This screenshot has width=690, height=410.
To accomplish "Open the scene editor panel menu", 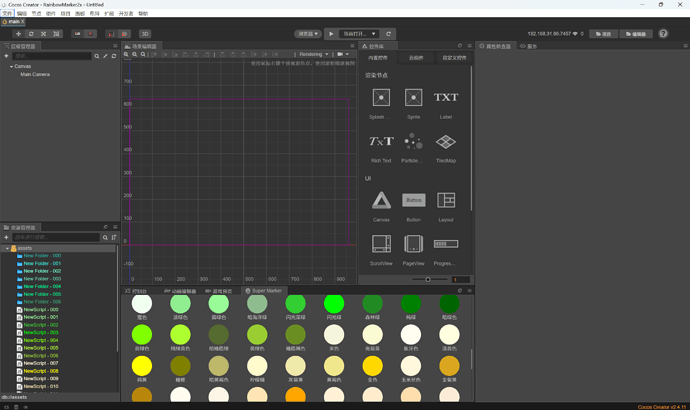I will 352,46.
